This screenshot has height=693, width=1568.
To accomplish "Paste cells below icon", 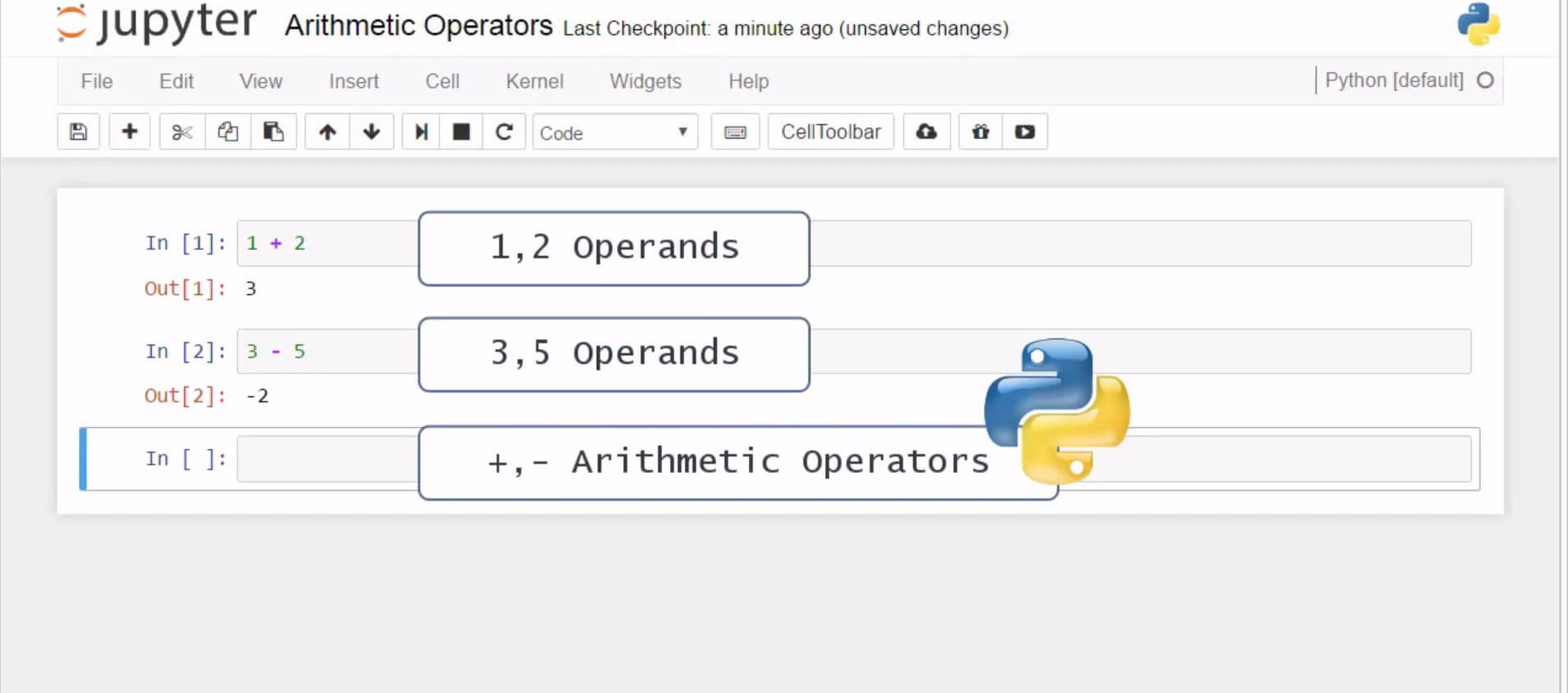I will 273,131.
